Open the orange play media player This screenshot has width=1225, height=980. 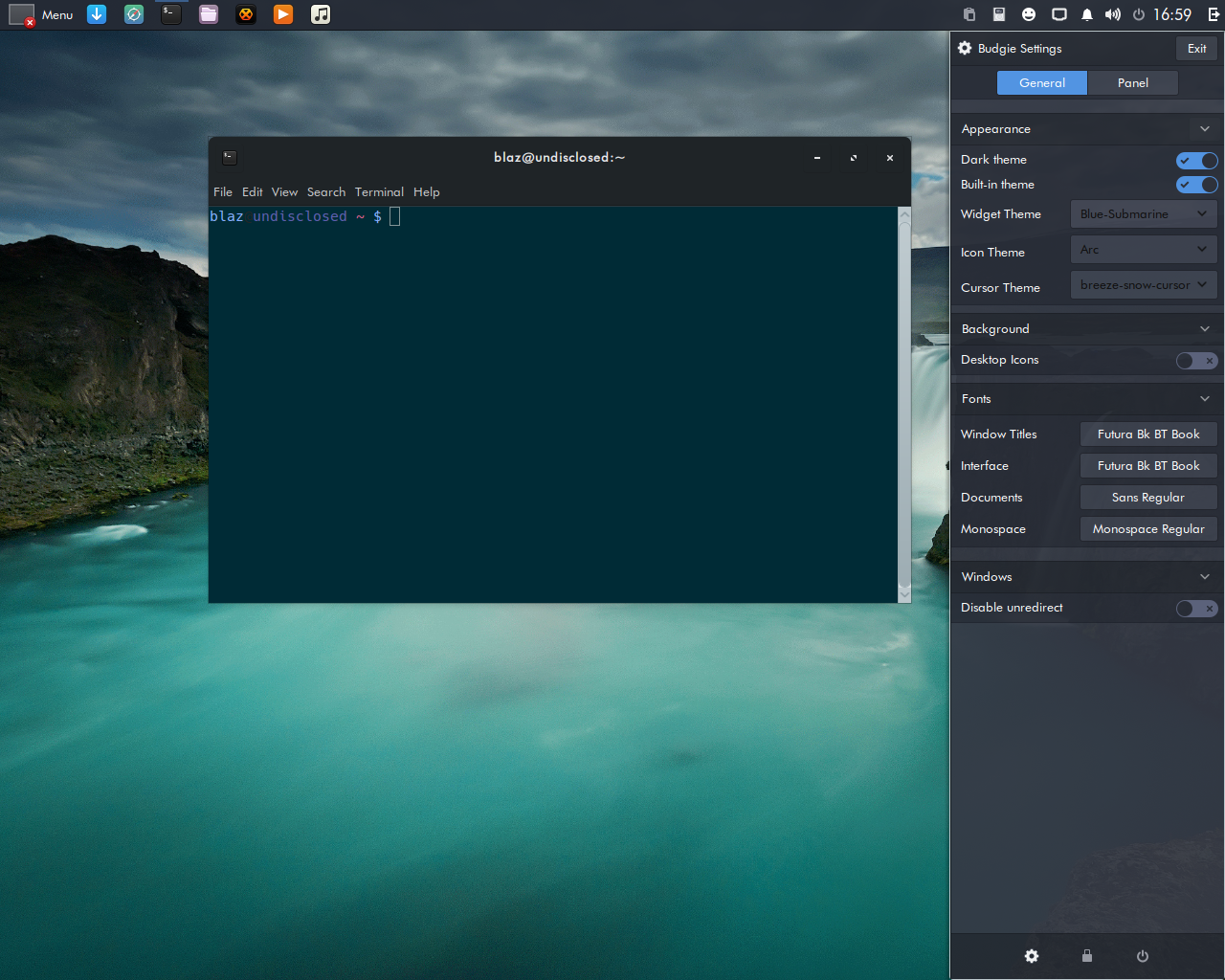(283, 14)
